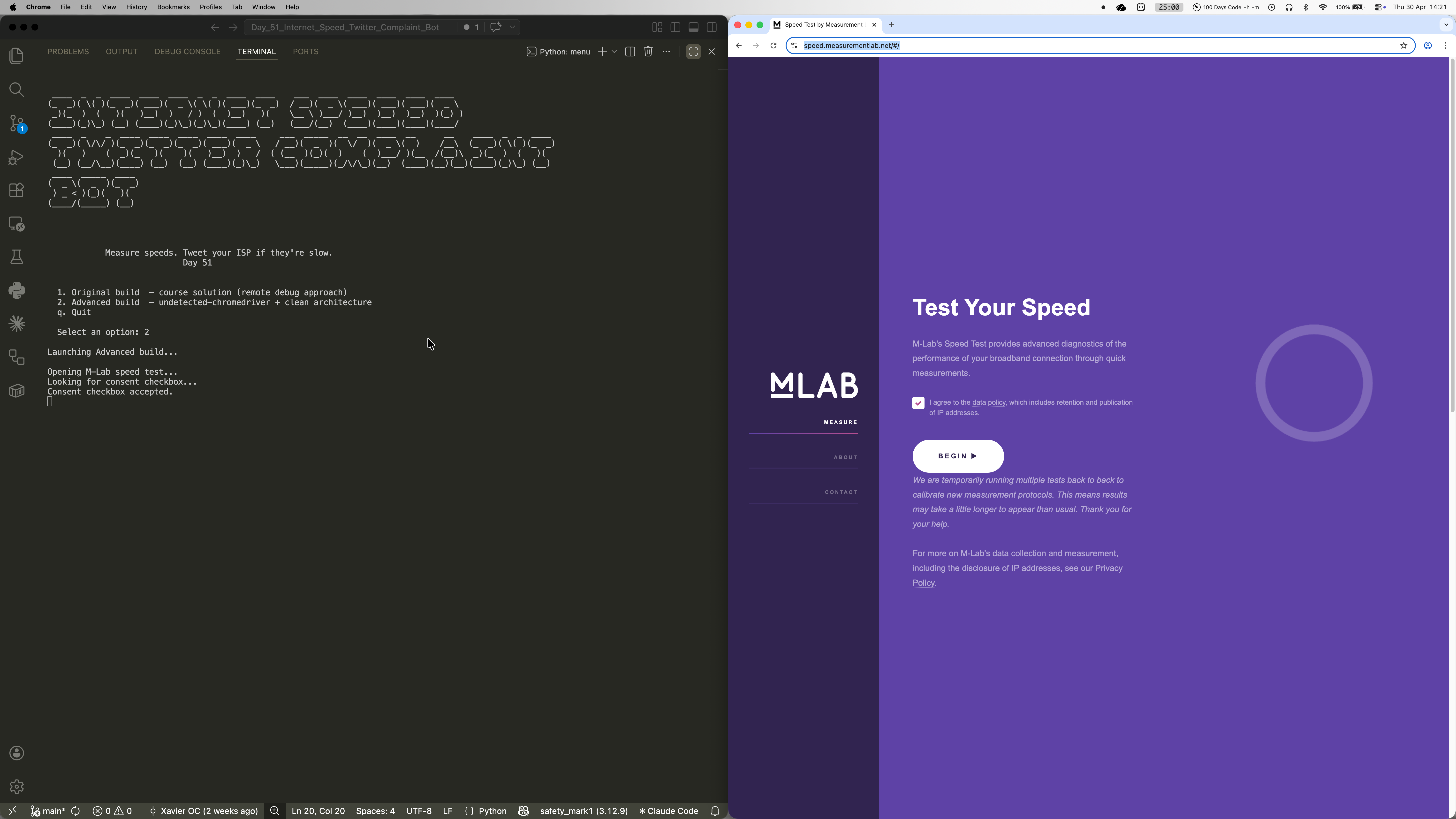Image resolution: width=1456 pixels, height=819 pixels.
Task: Click the Xavier OC git blame status entry
Action: pyautogui.click(x=204, y=811)
